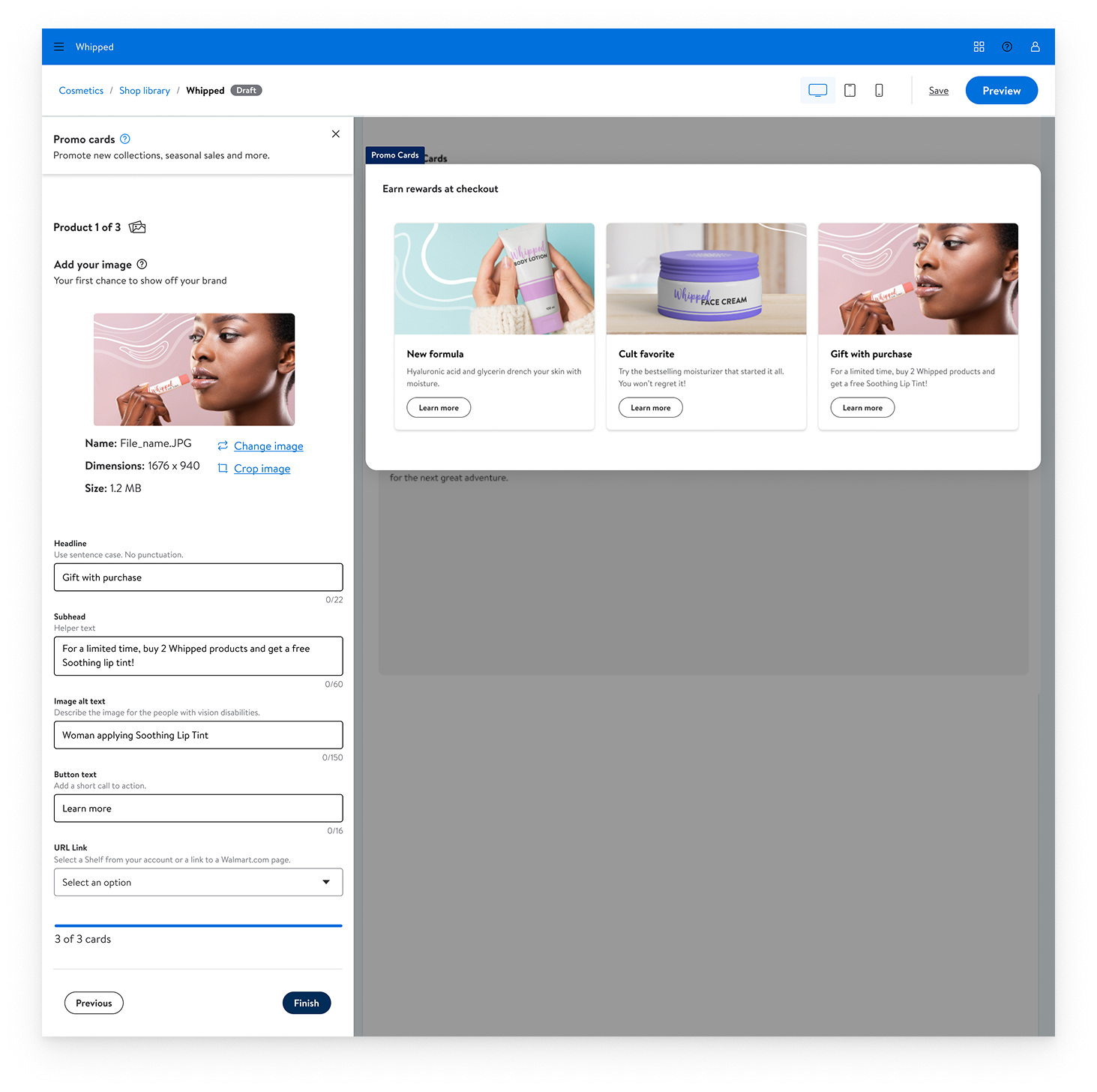This screenshot has width=1097, height=1092.
Task: Click the image gallery icon beside Product 1 of 3
Action: pyautogui.click(x=137, y=227)
